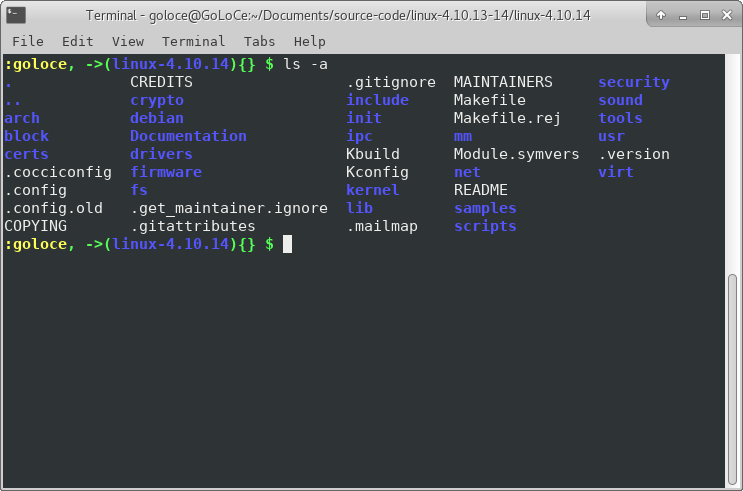Click the 'arch' directory name
The height and width of the screenshot is (491, 743).
coord(22,118)
